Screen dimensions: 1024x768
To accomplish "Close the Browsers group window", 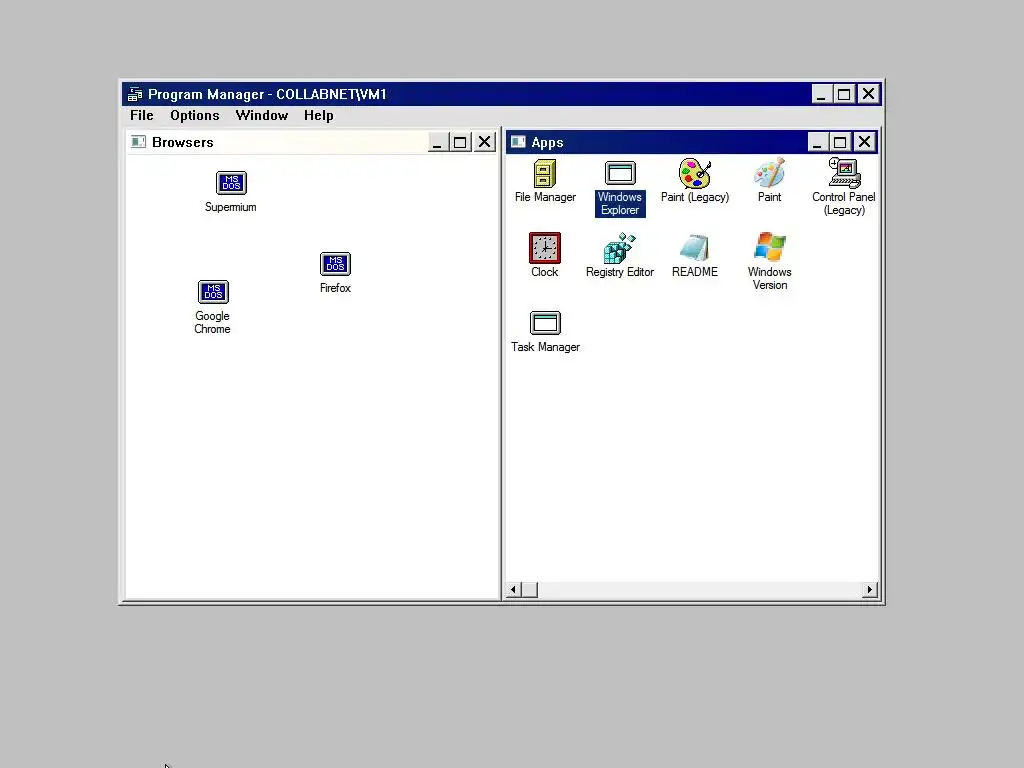I will [485, 142].
